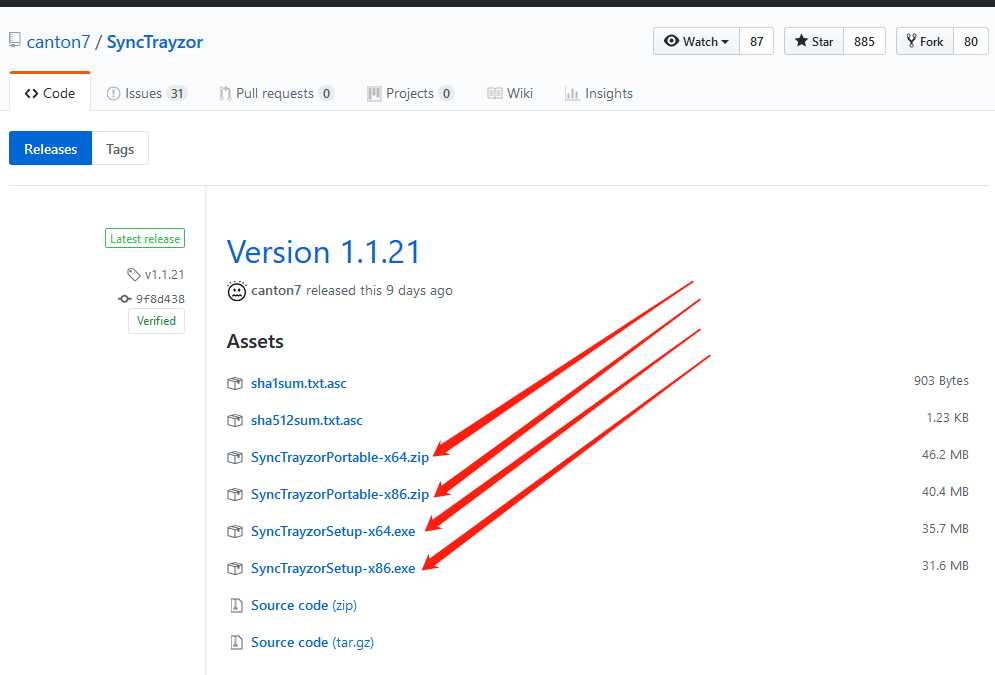Open the v1.1.21 tag link
Viewport: 995px width, 675px height.
click(164, 275)
